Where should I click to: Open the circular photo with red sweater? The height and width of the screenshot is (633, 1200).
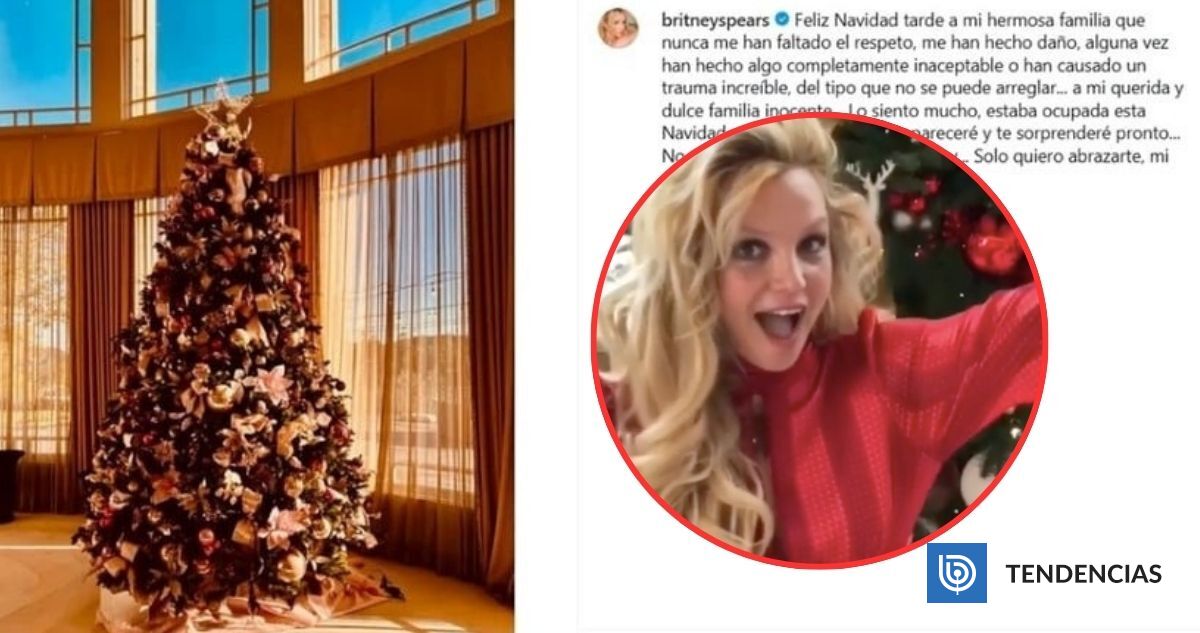click(x=819, y=341)
